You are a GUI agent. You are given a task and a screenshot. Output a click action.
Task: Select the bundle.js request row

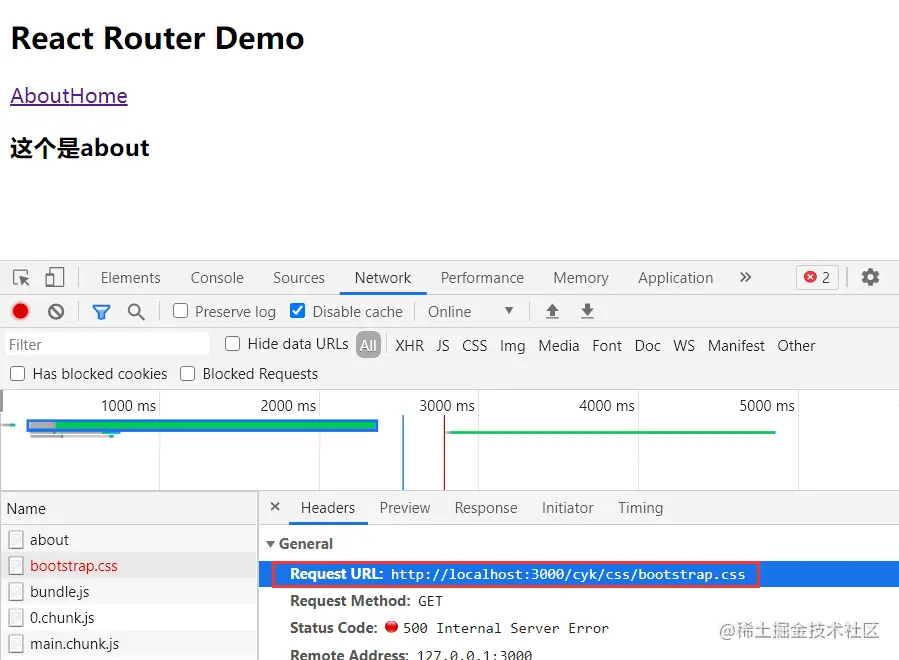pos(129,591)
